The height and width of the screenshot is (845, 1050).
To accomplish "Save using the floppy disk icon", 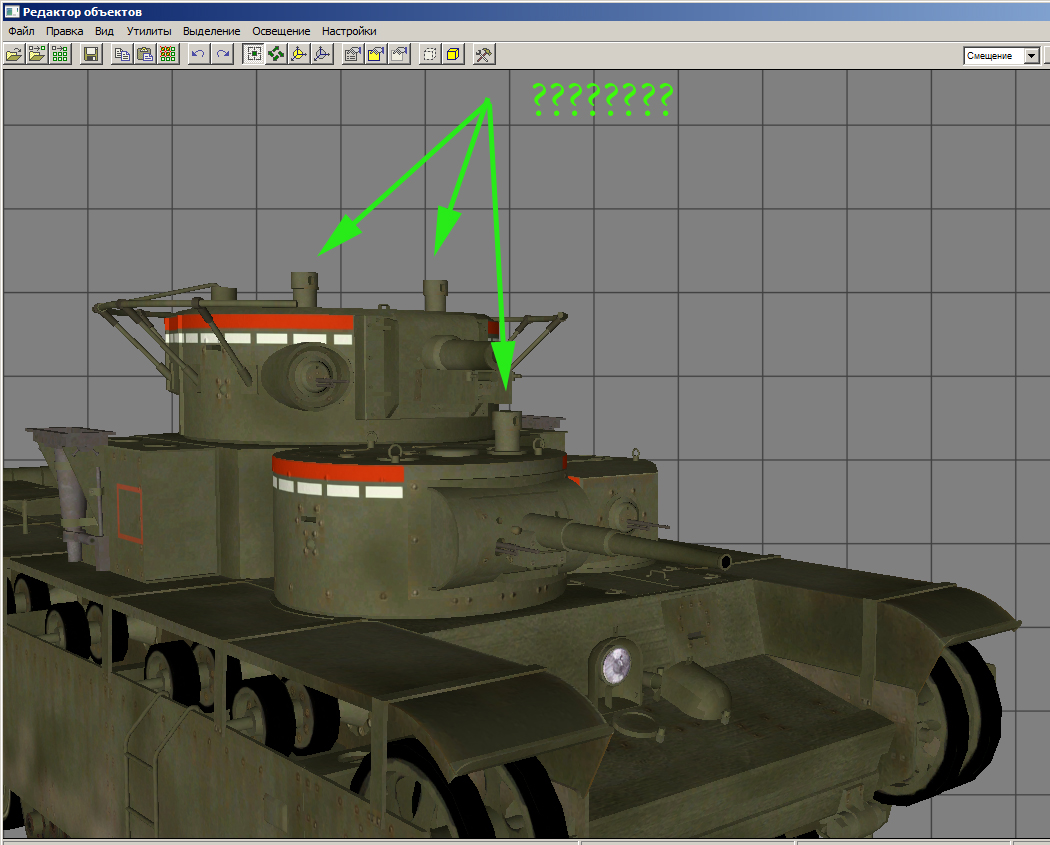I will point(91,54).
